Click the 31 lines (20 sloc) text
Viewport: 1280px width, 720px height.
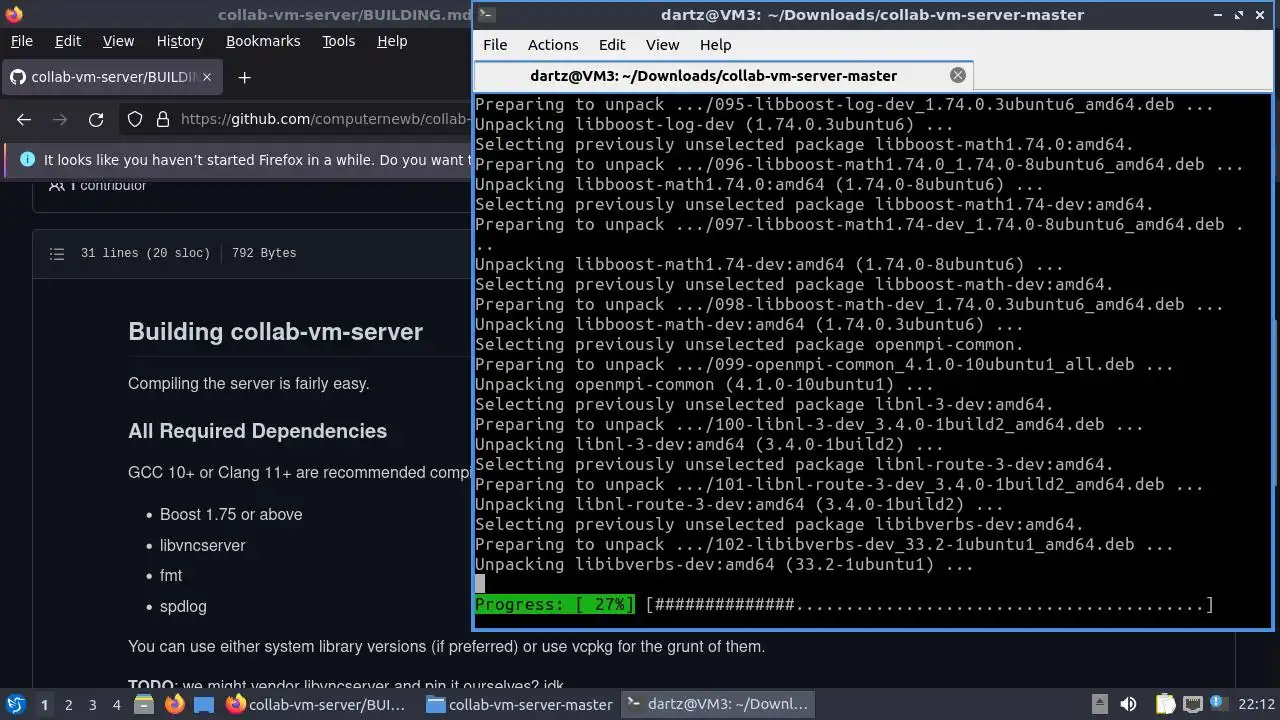[x=145, y=253]
